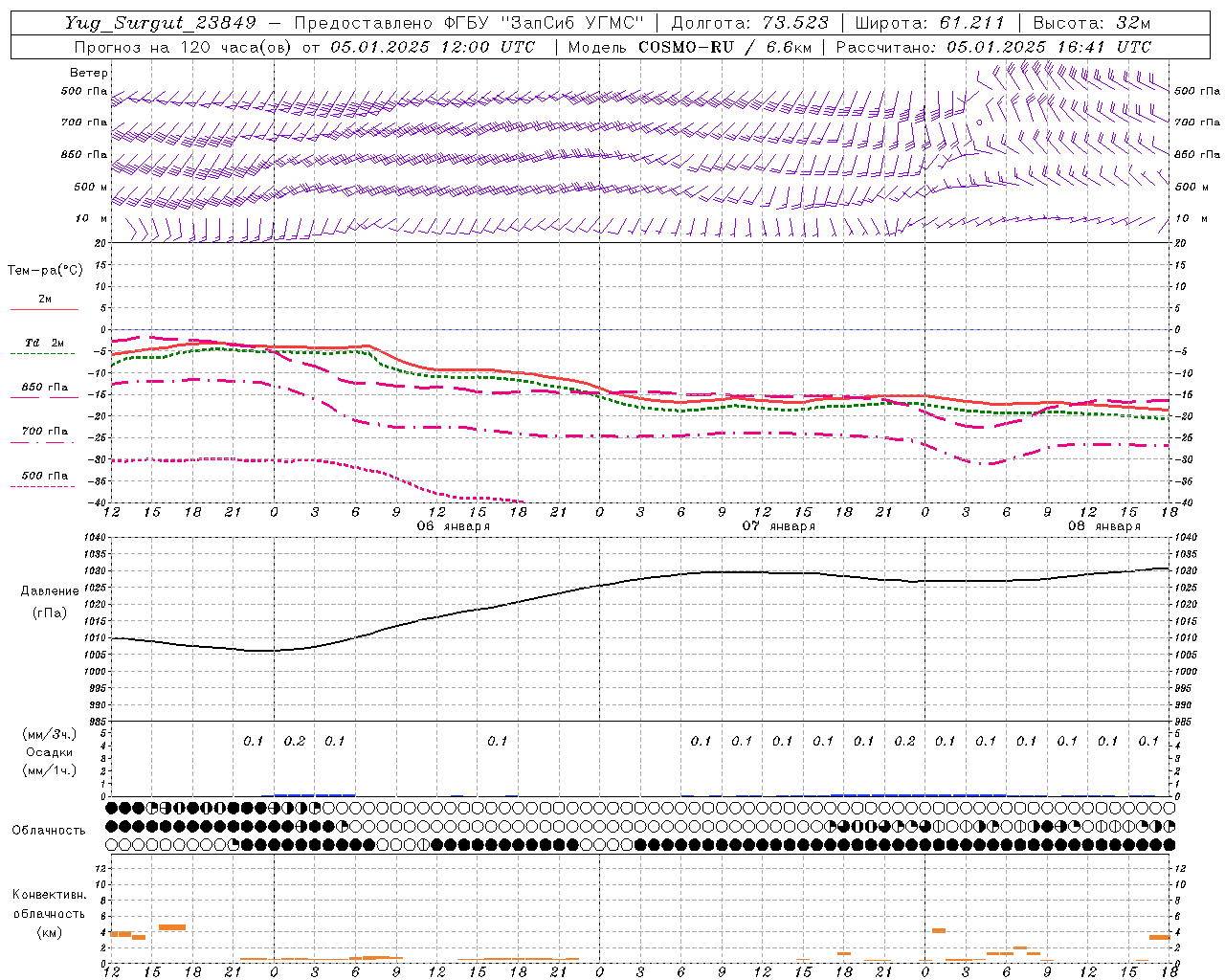Click the Тем-ра(°C) temperature panel label
Image resolution: width=1225 pixels, height=980 pixels.
tap(45, 271)
